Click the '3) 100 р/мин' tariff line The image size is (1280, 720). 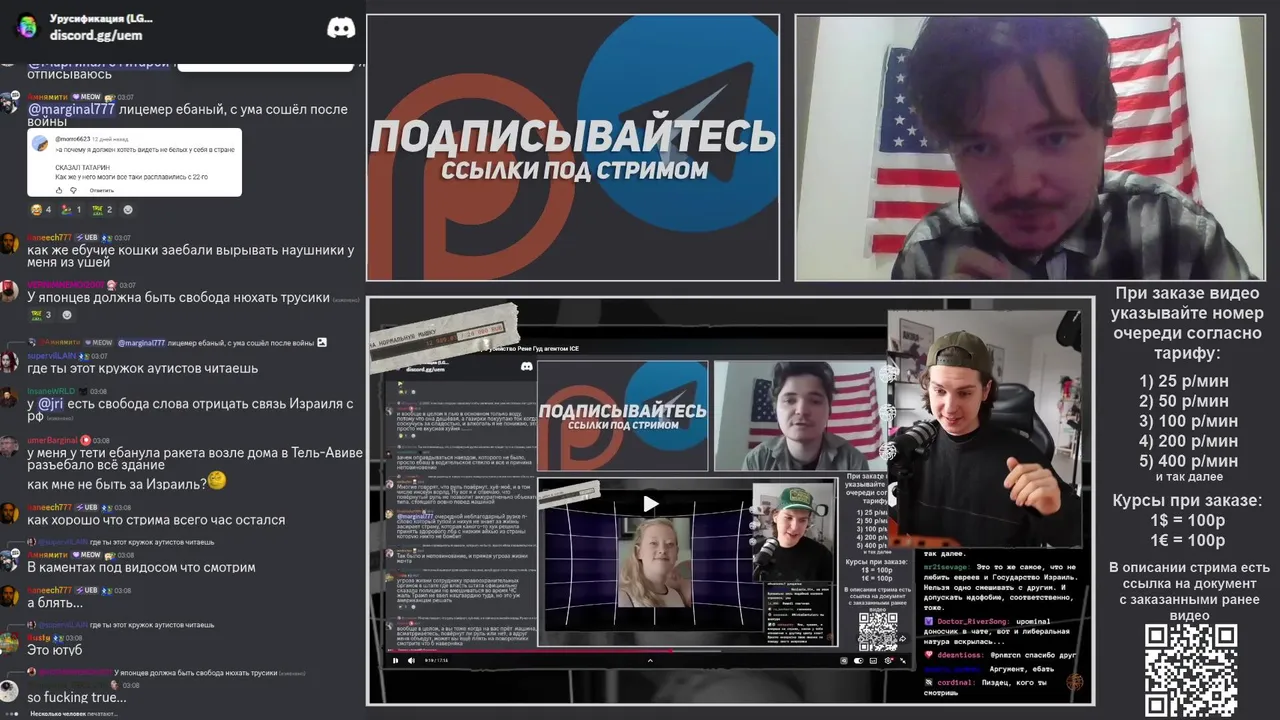(x=1188, y=421)
